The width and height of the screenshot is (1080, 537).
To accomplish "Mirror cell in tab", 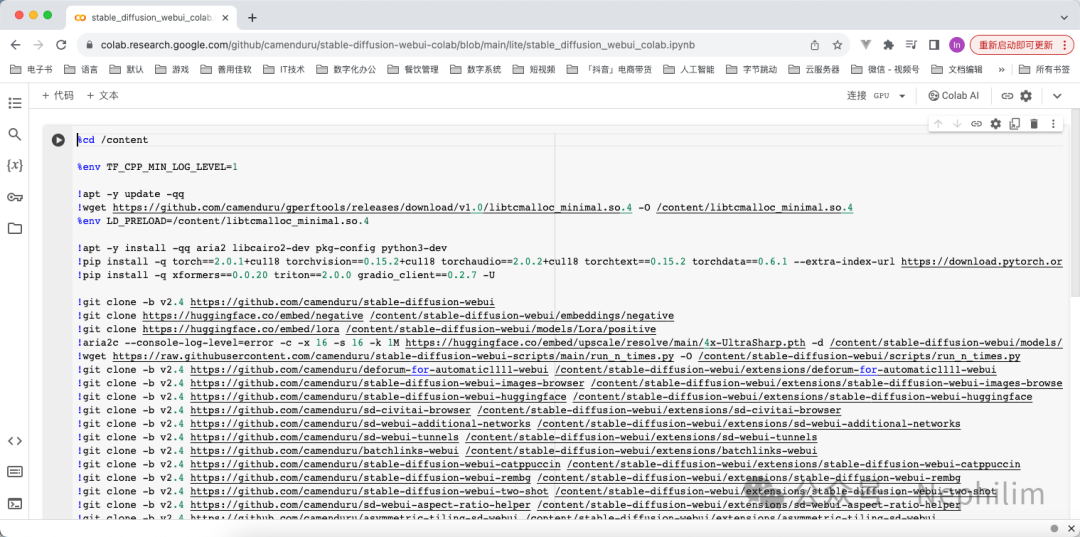I will pyautogui.click(x=1015, y=123).
